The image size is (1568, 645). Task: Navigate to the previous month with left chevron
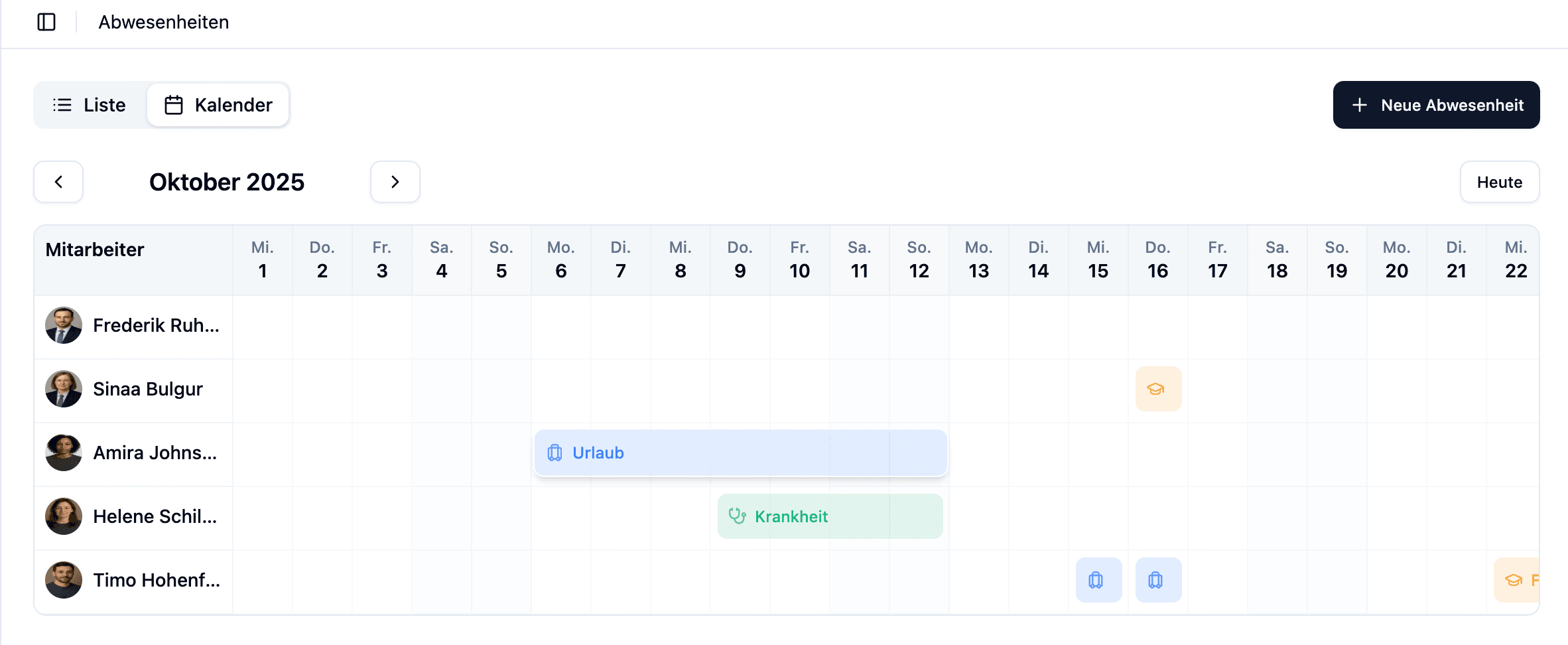58,182
